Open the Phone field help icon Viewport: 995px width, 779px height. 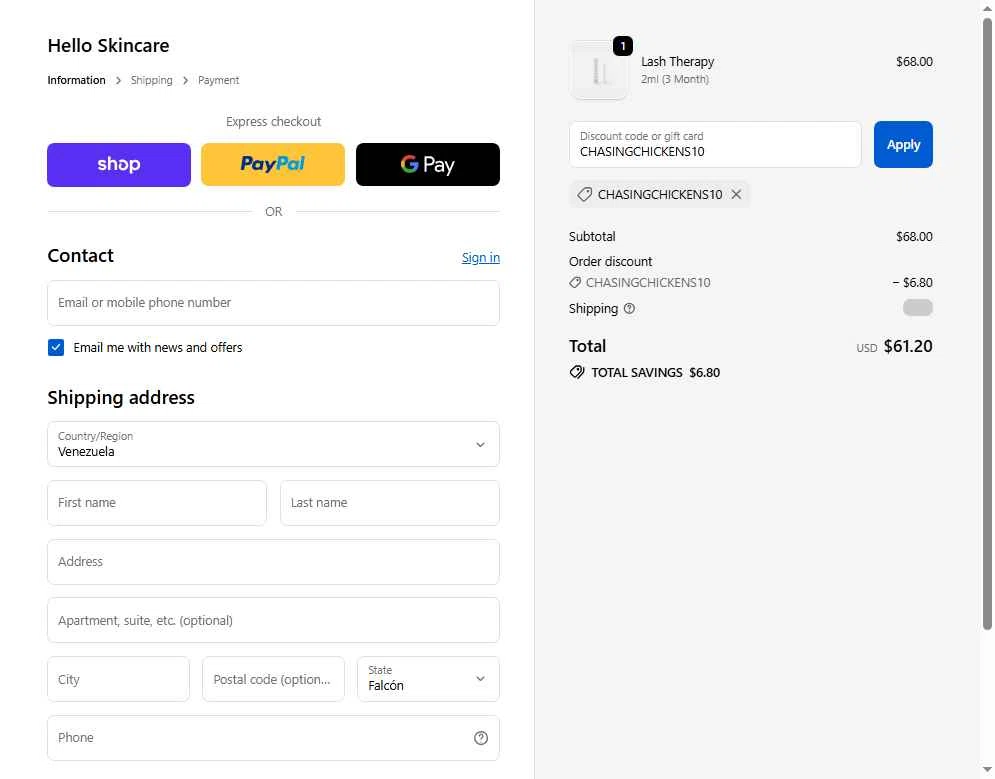click(x=481, y=738)
